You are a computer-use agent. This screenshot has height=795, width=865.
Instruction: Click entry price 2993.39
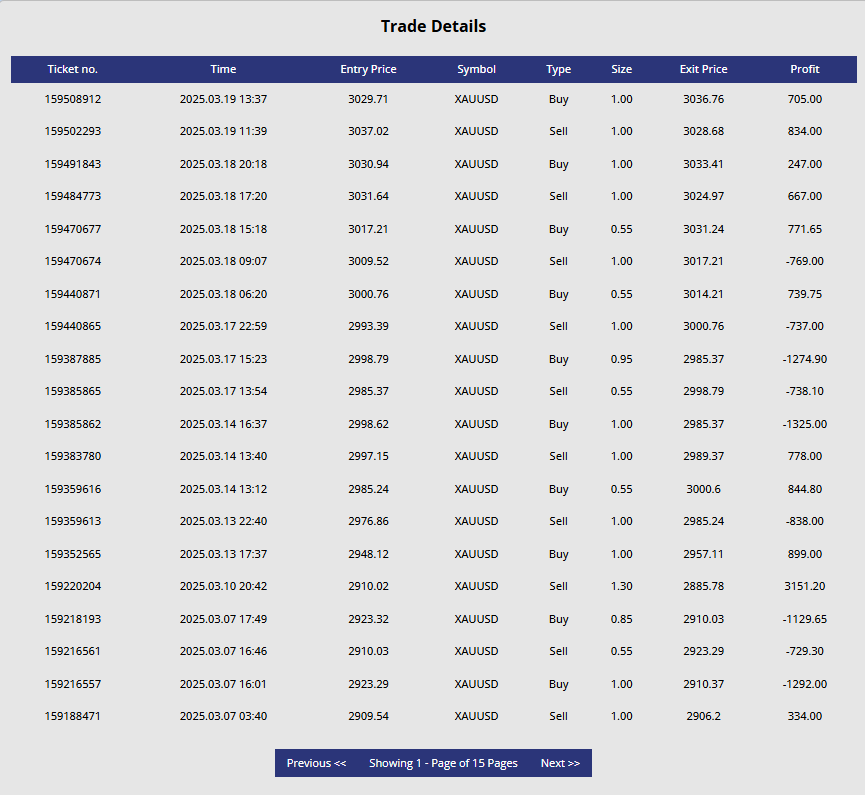click(369, 327)
